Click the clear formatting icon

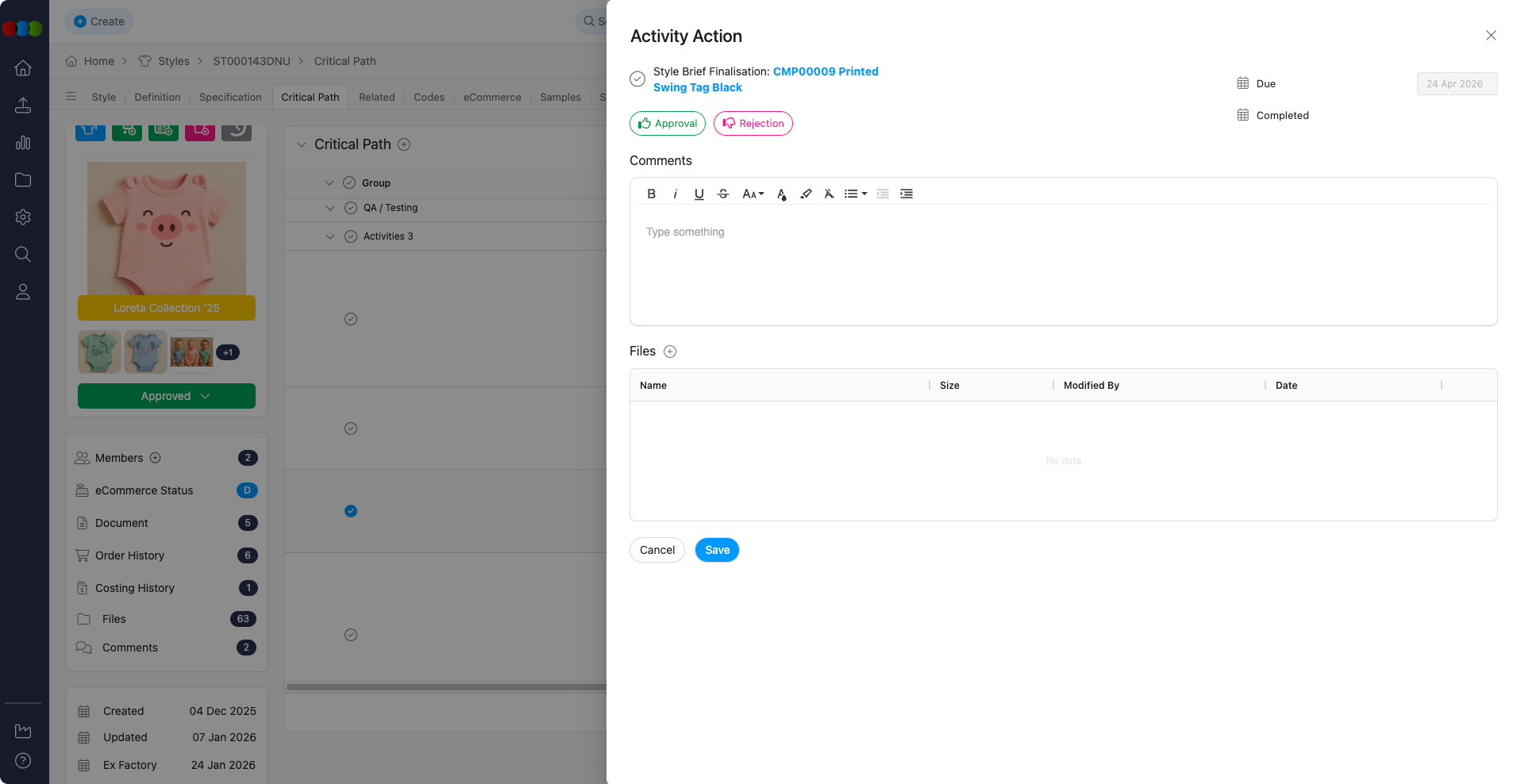829,194
